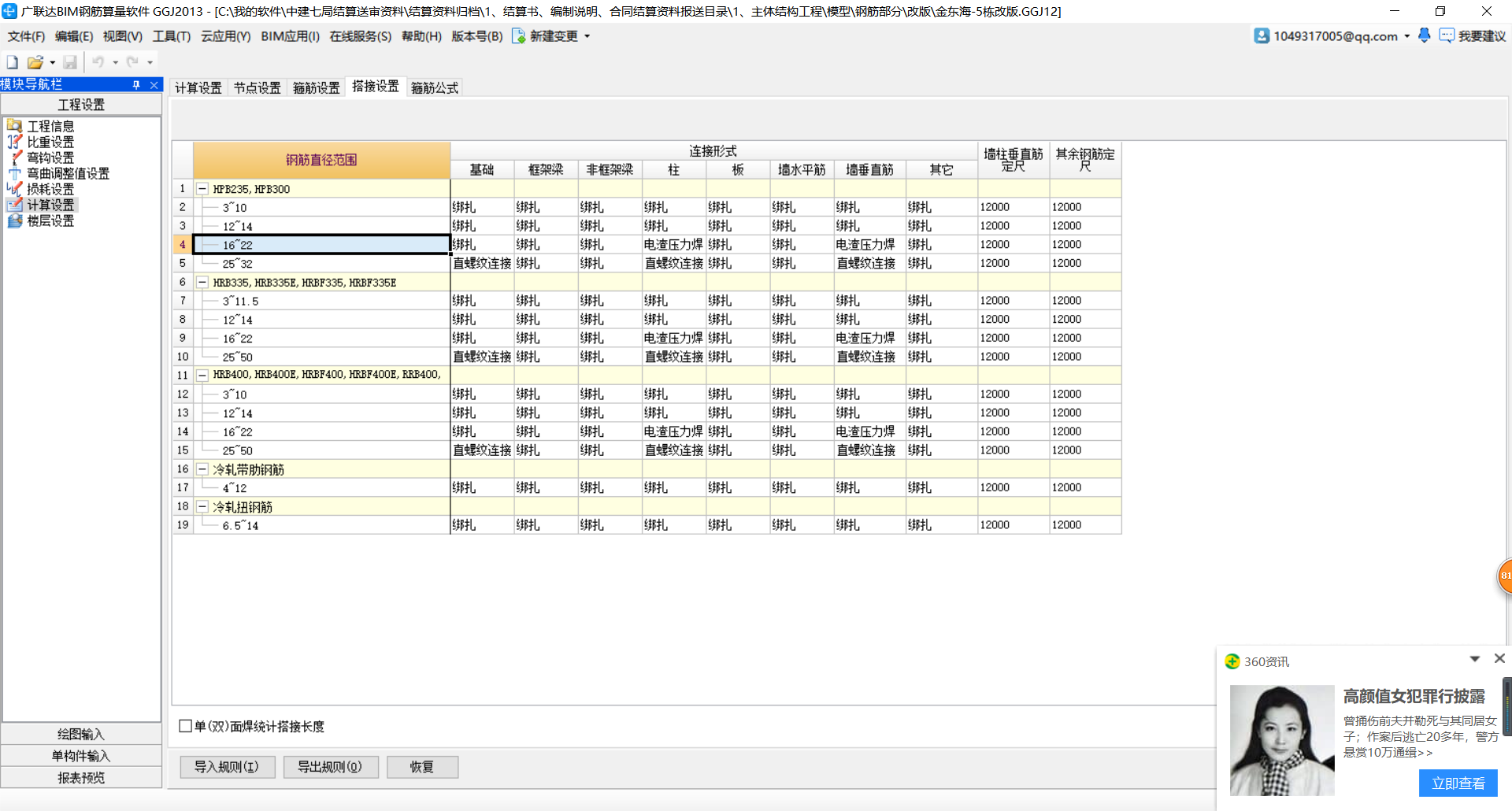Click the orange floating badge at right edge
The image size is (1512, 811).
pyautogui.click(x=1504, y=576)
